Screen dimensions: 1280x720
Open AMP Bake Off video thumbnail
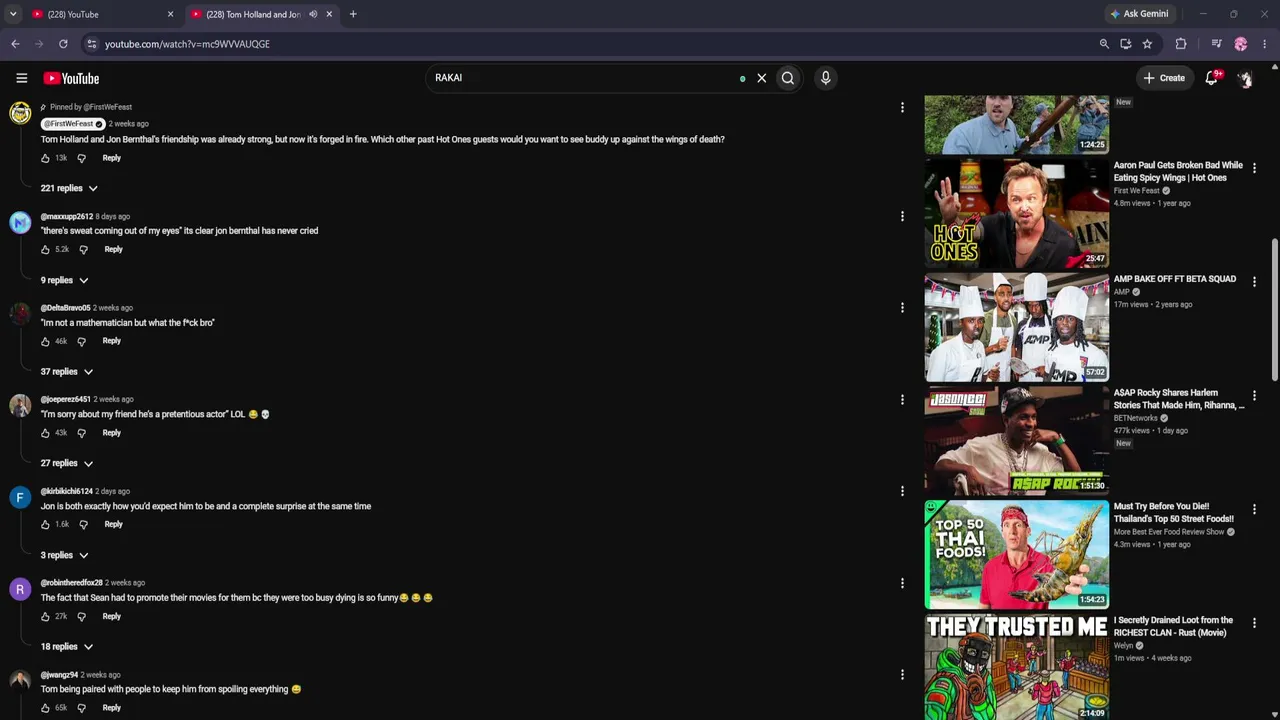pyautogui.click(x=1017, y=327)
